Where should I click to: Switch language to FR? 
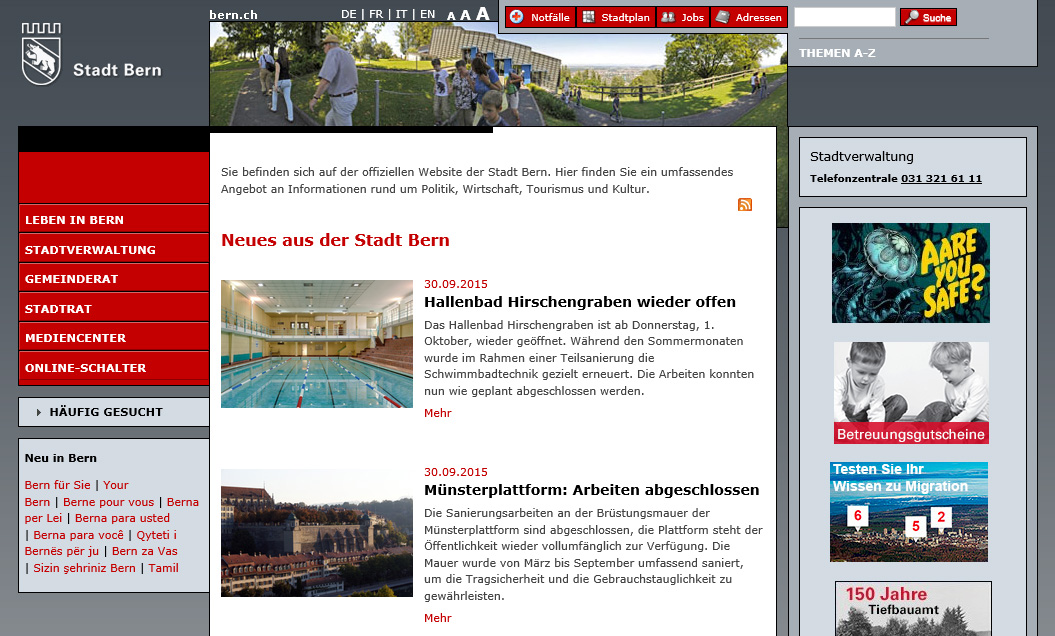pos(376,14)
